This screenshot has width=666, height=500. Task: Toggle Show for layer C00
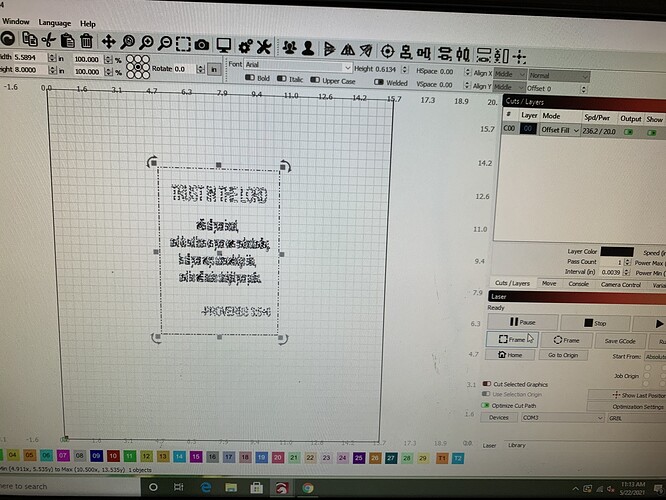652,133
